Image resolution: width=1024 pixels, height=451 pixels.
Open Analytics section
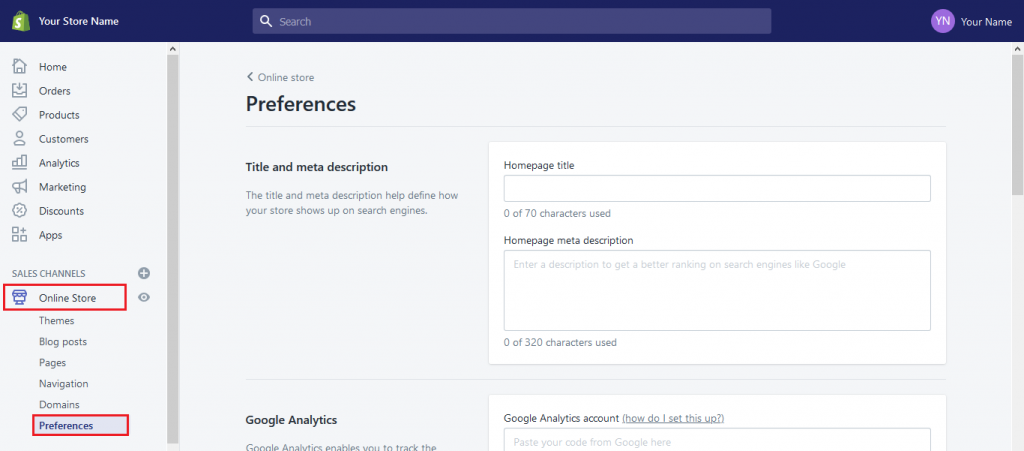click(x=59, y=163)
